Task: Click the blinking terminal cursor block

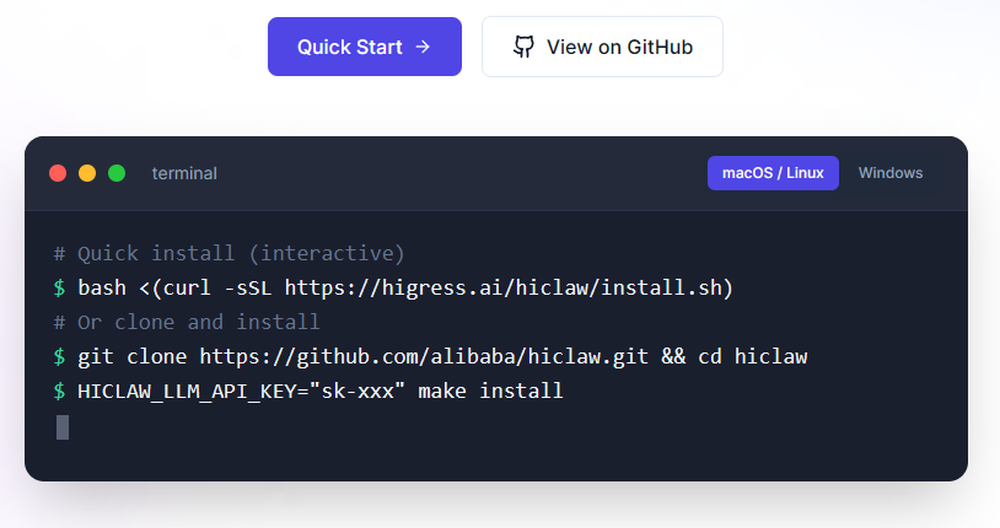Action: click(62, 427)
